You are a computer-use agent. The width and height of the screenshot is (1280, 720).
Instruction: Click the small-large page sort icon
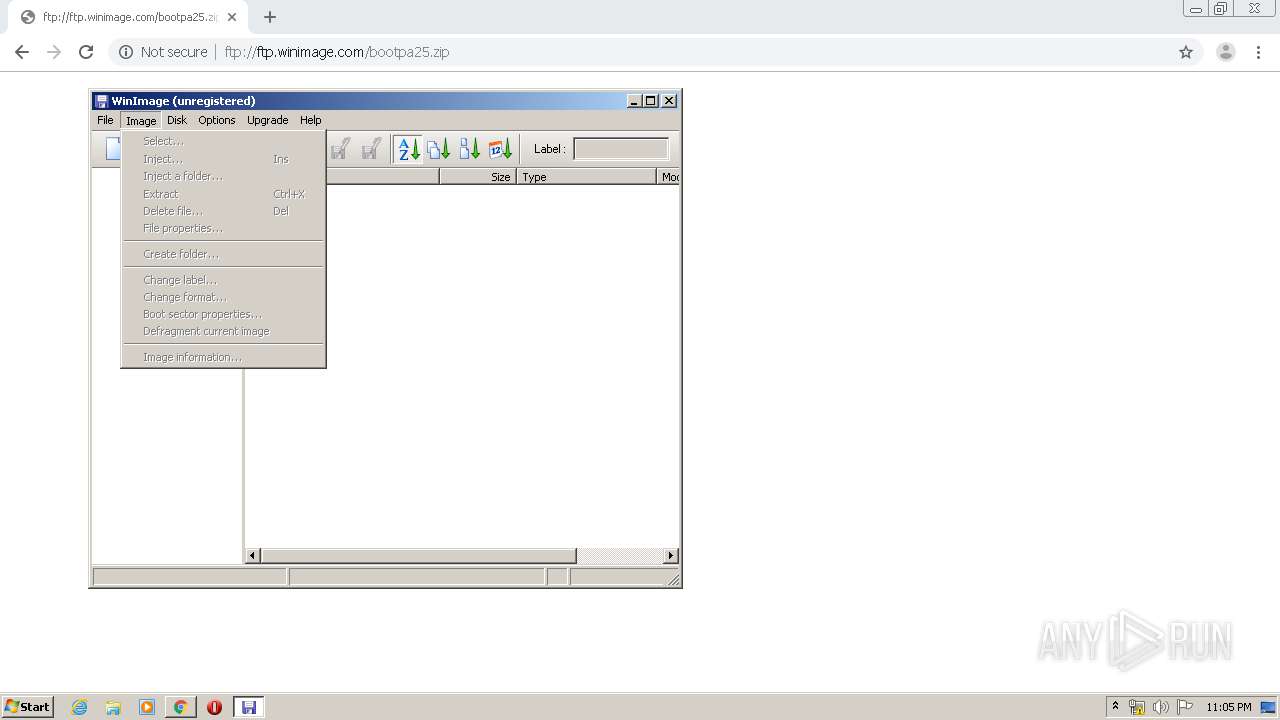(470, 149)
